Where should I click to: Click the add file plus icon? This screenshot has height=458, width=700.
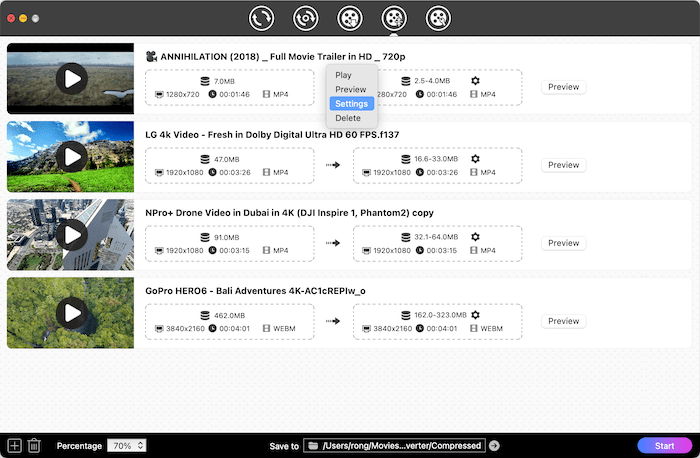(x=14, y=445)
